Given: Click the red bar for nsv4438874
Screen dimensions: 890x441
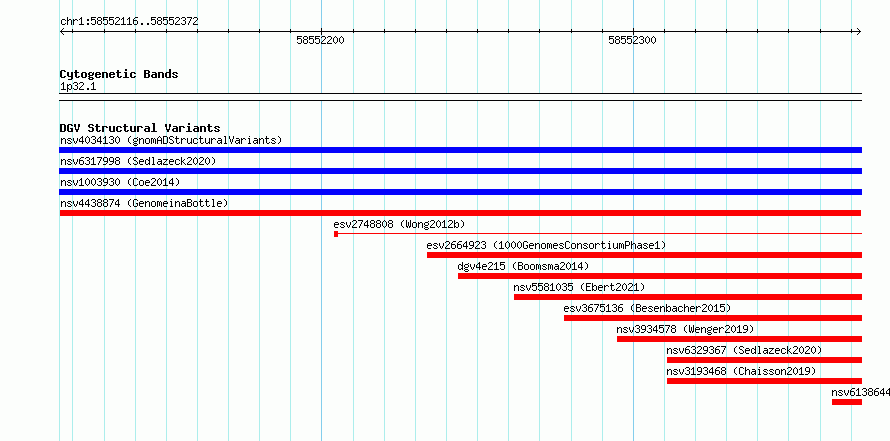Looking at the screenshot, I should [x=460, y=213].
